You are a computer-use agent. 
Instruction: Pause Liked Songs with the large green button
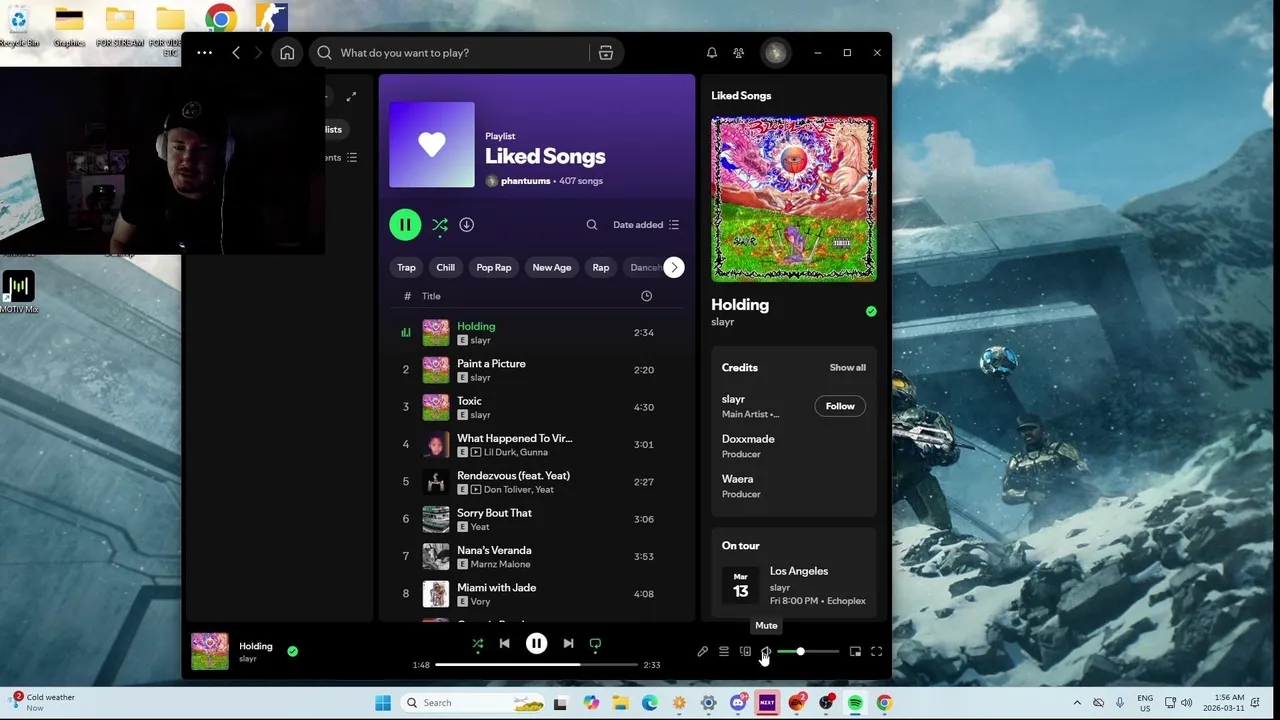(405, 225)
